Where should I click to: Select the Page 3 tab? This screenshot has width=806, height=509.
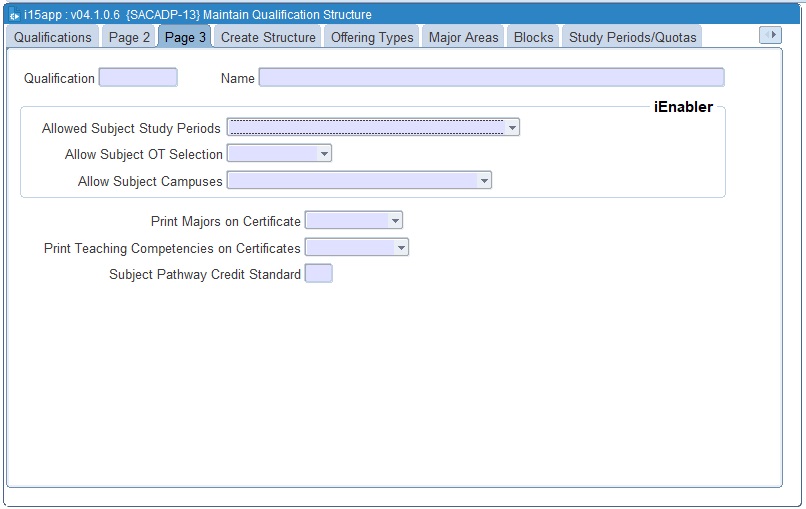click(185, 37)
